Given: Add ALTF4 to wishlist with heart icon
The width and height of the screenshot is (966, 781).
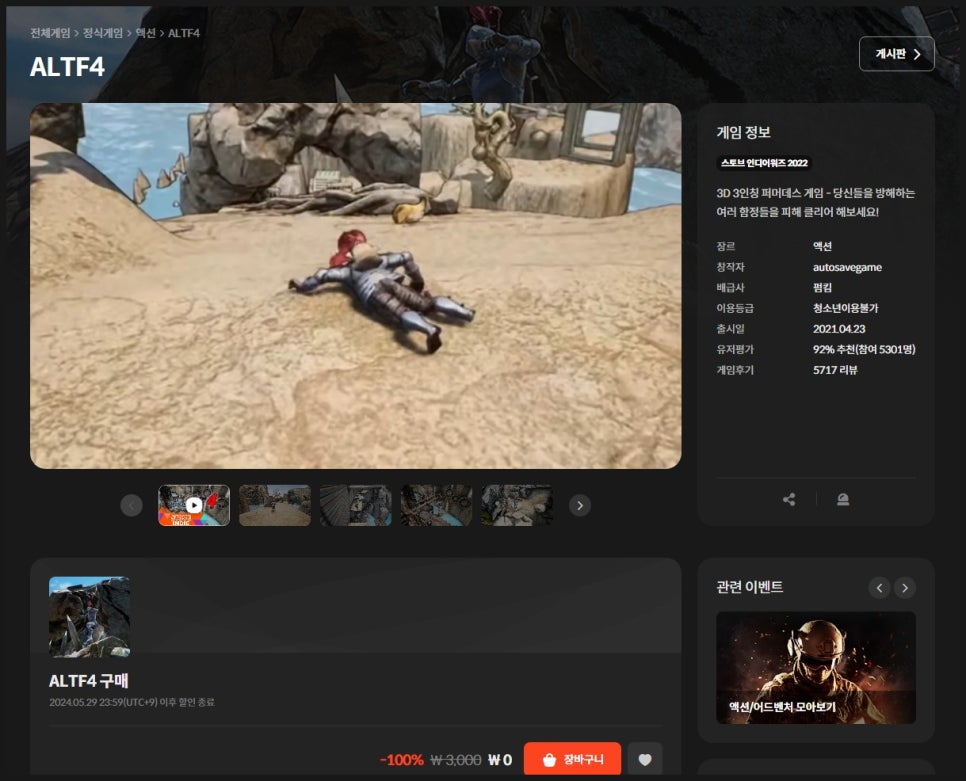Looking at the screenshot, I should (x=645, y=759).
